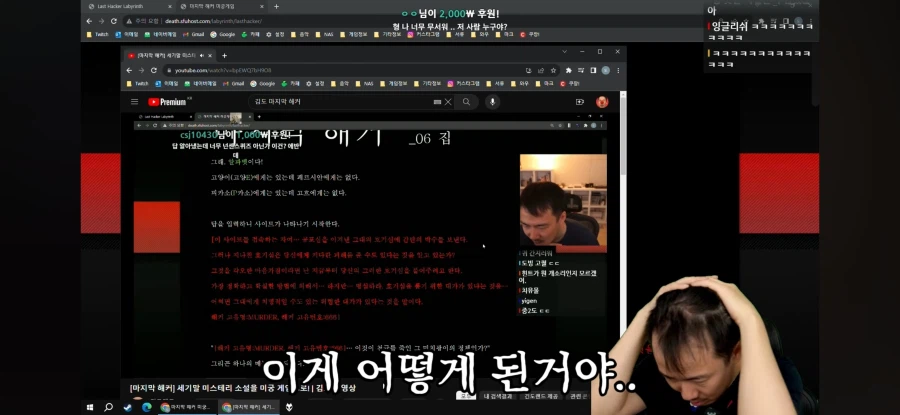900x415 pixels.
Task: Open Microsoft Edge from the taskbar
Action: tap(146, 407)
